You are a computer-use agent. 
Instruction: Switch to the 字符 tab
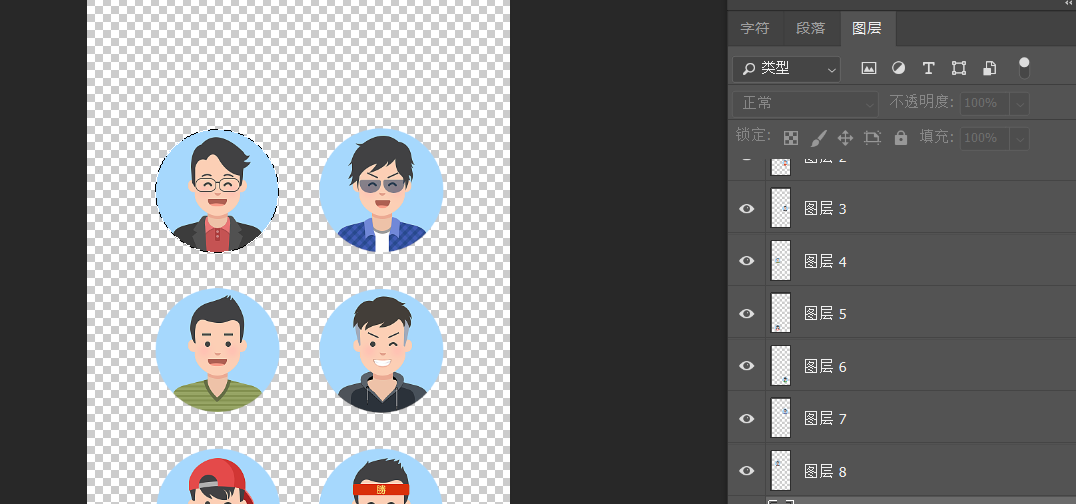click(x=755, y=29)
